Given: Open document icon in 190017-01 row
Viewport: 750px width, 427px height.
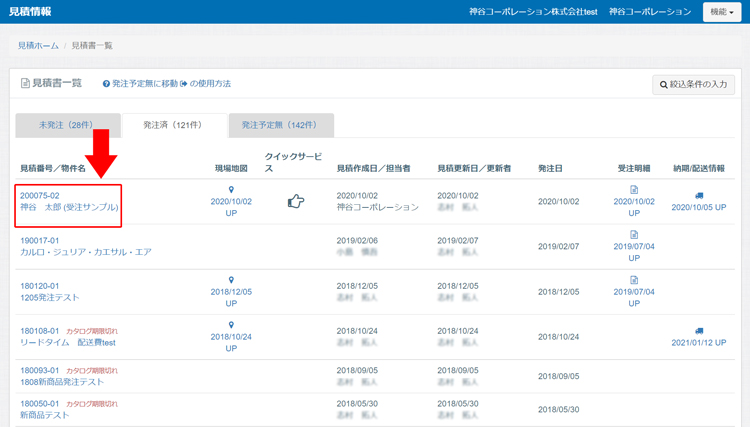Looking at the screenshot, I should click(634, 235).
